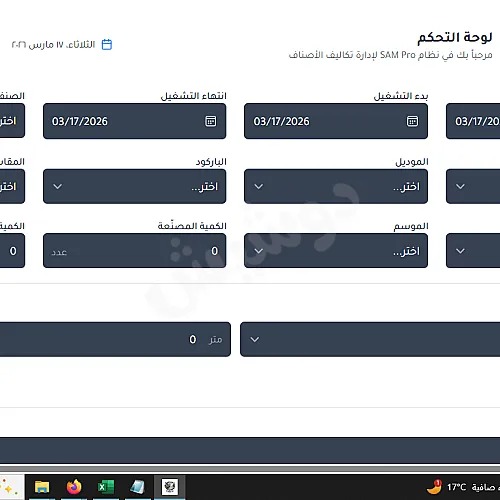
Task: Expand the الموسم dropdown
Action: 336,251
